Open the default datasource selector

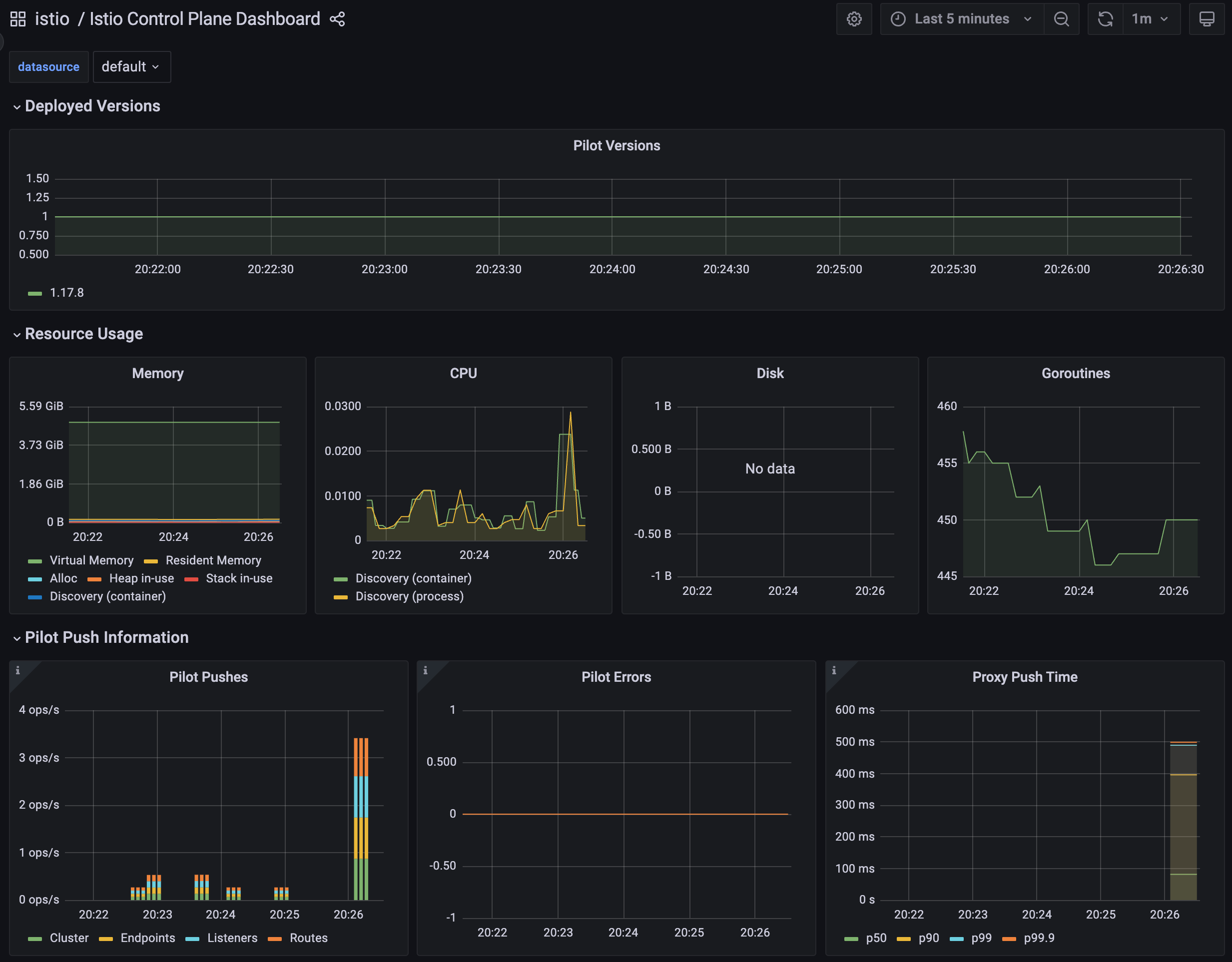(x=131, y=67)
